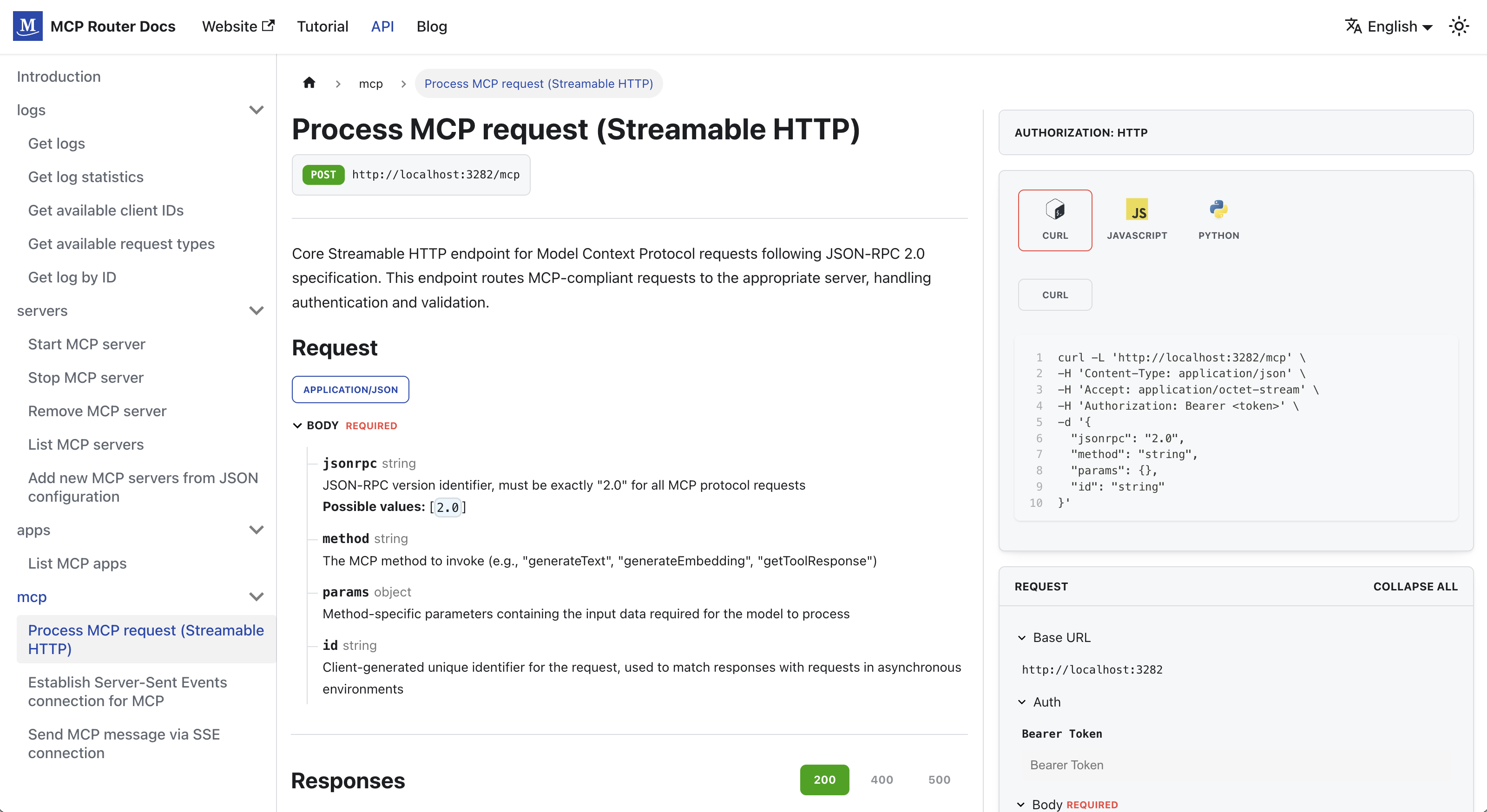The image size is (1487, 812).
Task: Open Remove MCP server sidebar item
Action: point(97,411)
